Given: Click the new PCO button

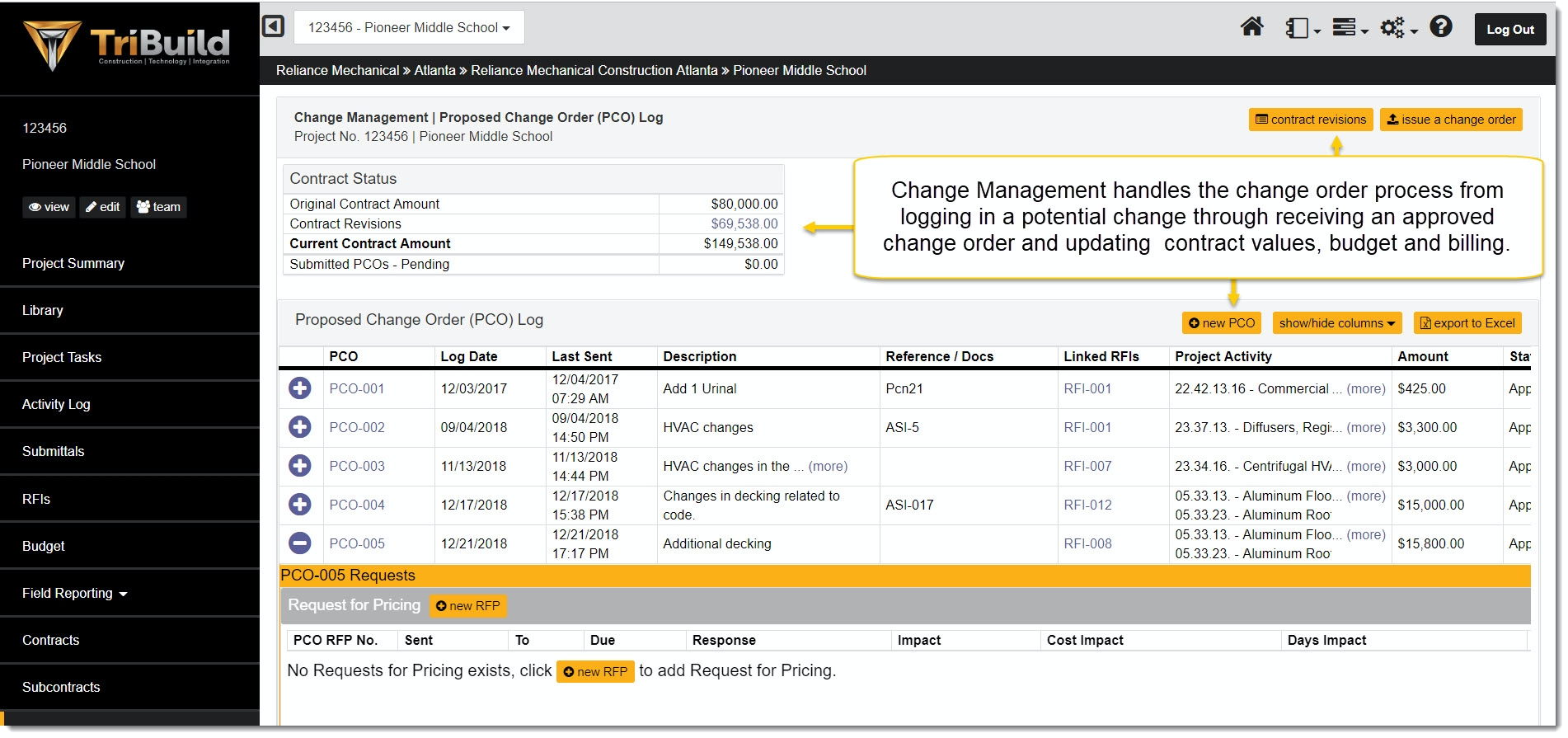Looking at the screenshot, I should point(1221,323).
